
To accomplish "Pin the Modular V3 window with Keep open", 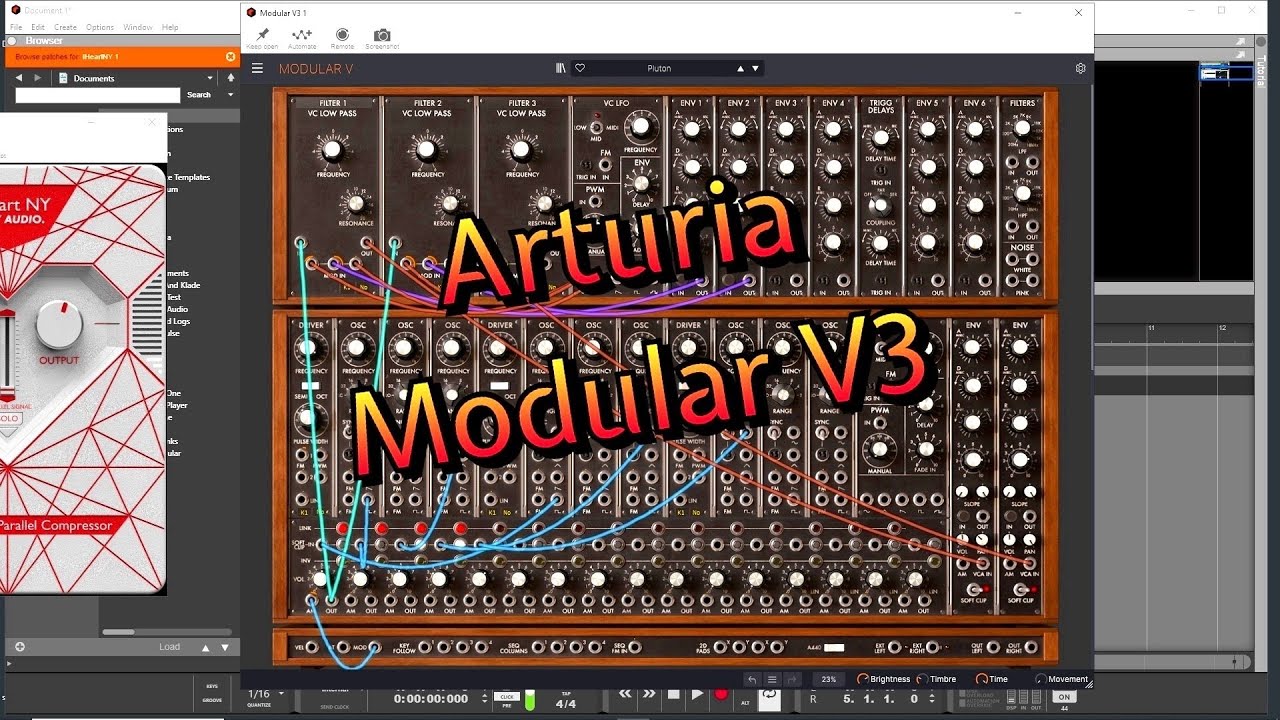I will [263, 38].
